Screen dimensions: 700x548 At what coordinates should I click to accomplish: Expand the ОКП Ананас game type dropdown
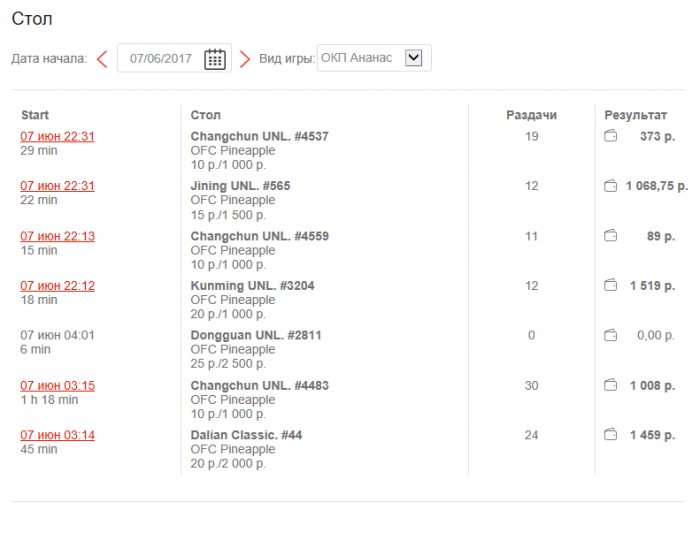coord(413,58)
